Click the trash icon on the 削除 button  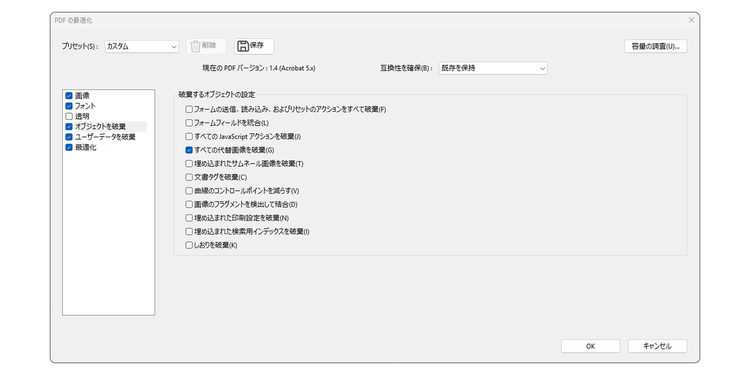(195, 46)
